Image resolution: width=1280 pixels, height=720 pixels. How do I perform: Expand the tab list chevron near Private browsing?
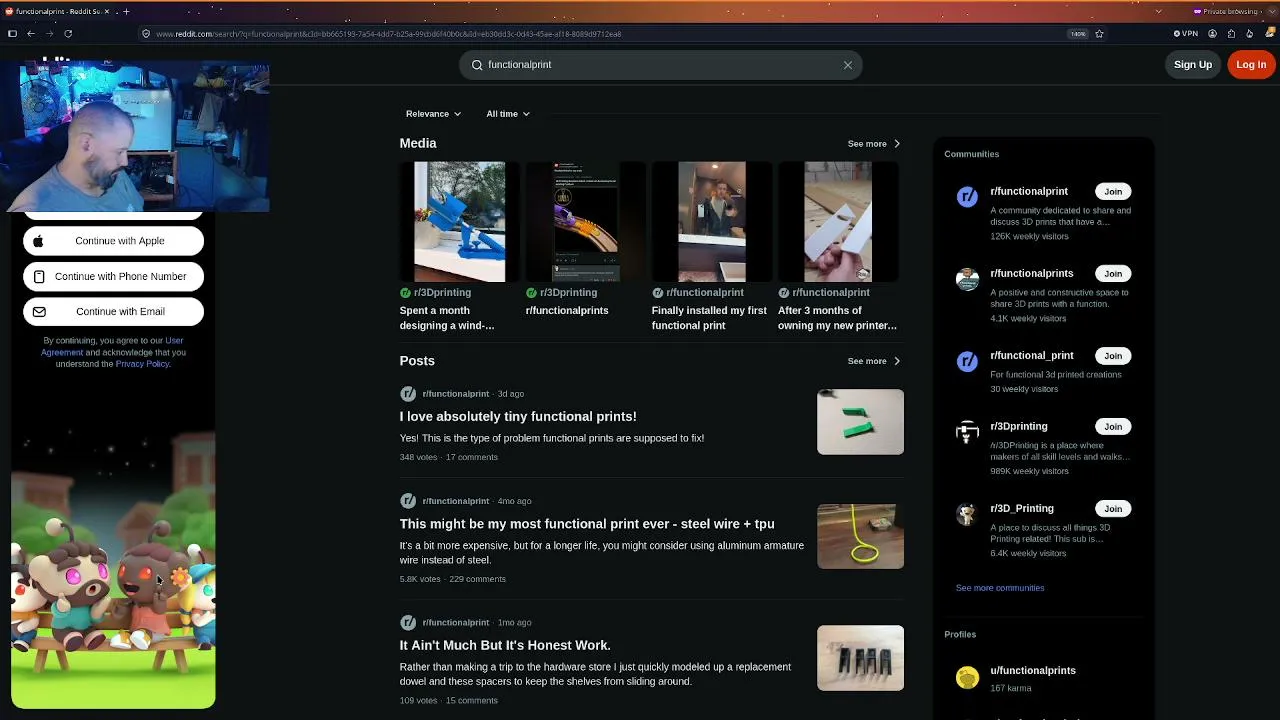point(1158,11)
